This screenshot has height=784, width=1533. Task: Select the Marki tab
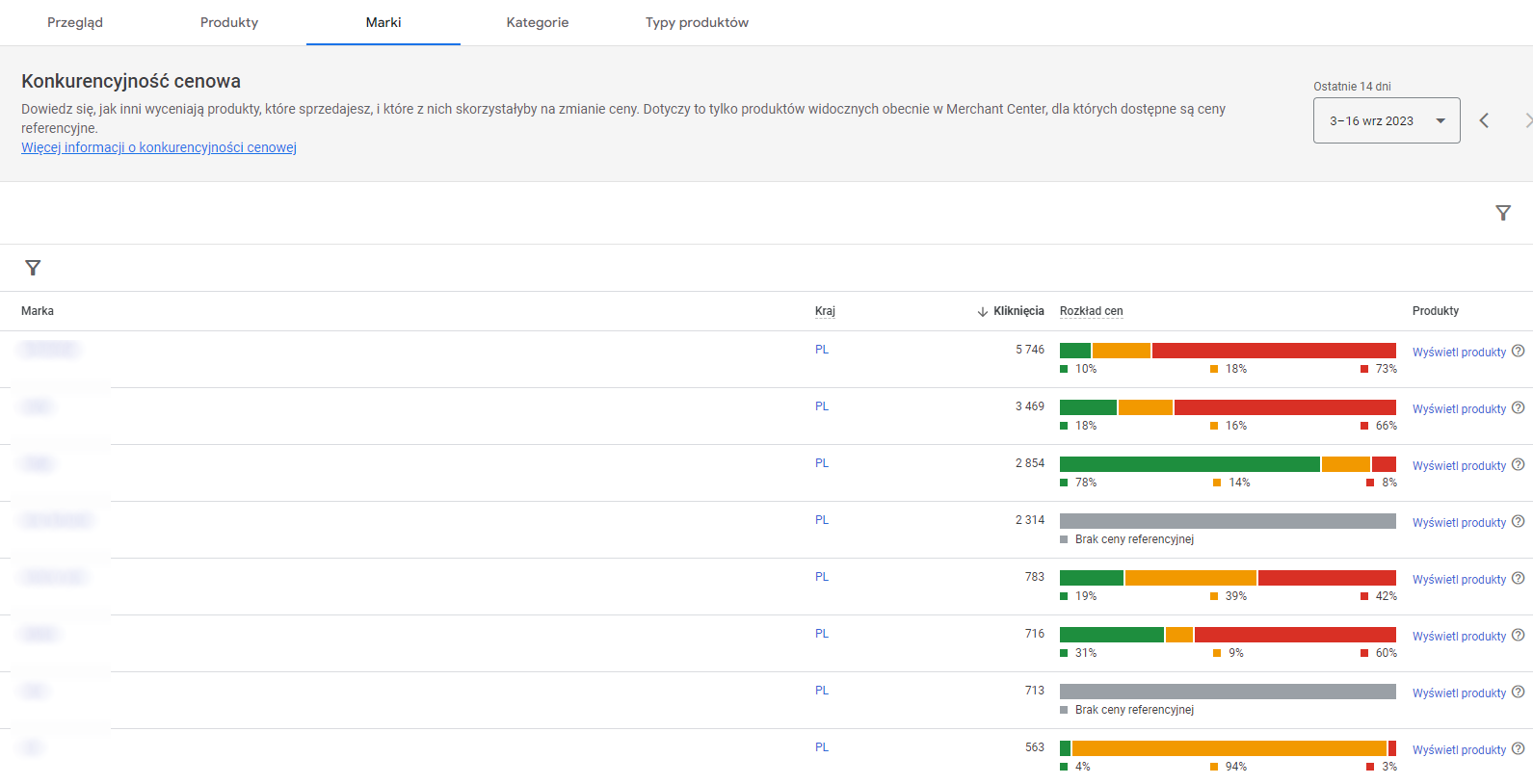click(x=383, y=22)
